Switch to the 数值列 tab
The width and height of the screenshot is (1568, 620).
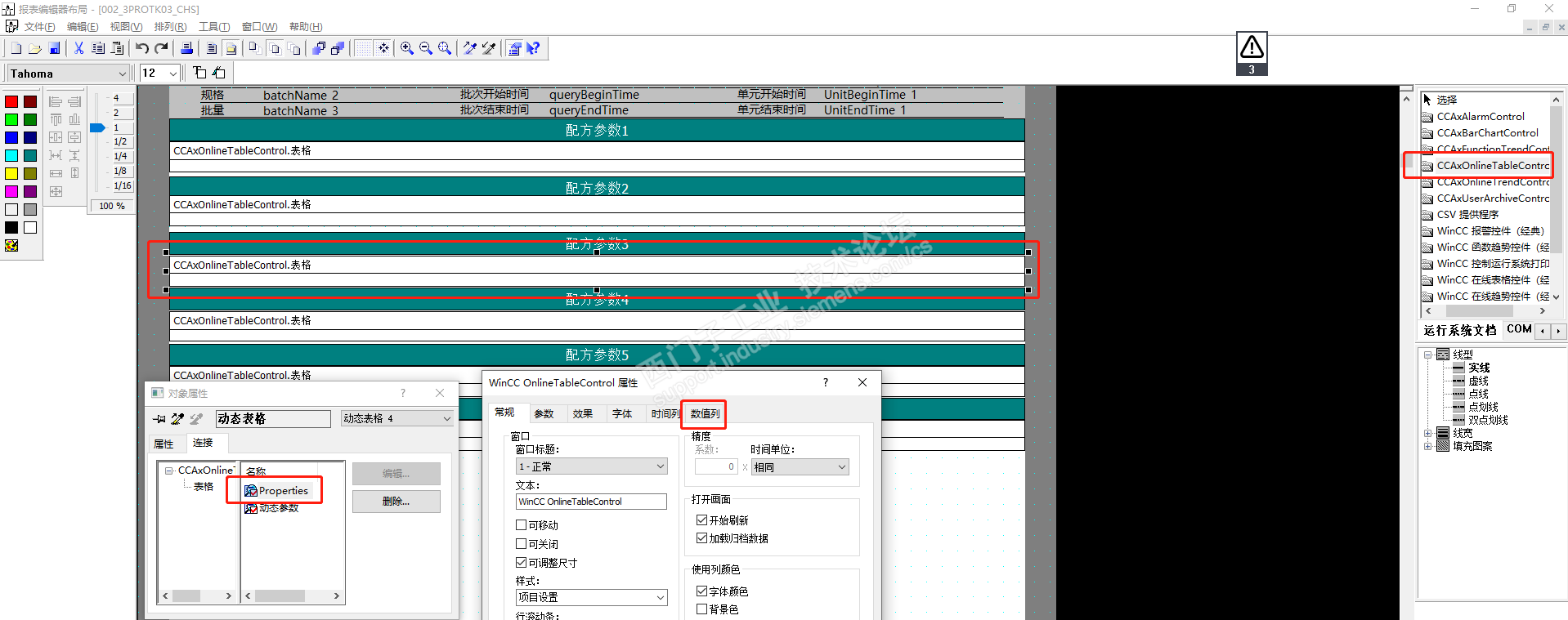click(x=705, y=414)
